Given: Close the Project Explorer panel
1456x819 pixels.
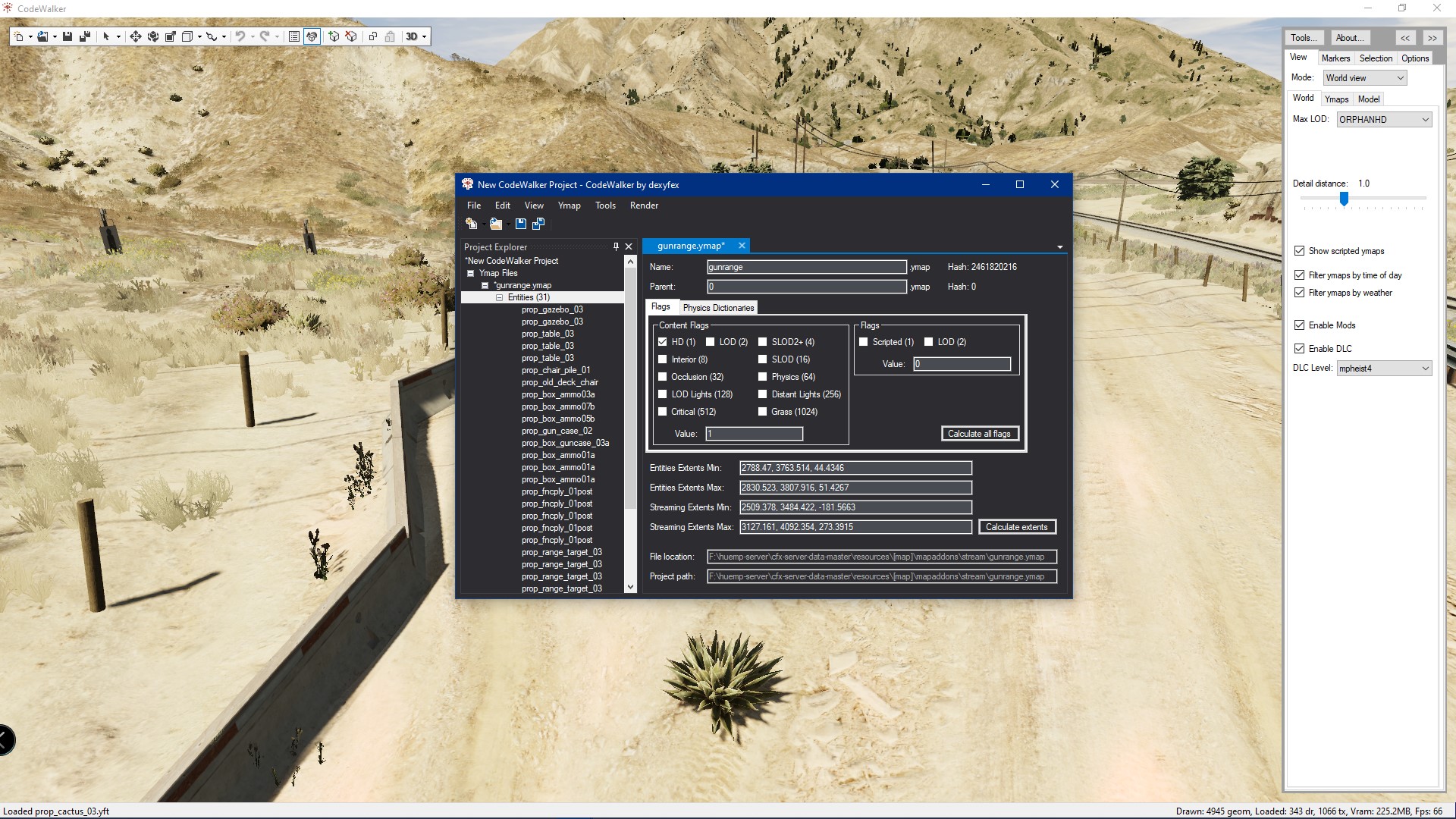Looking at the screenshot, I should click(629, 246).
